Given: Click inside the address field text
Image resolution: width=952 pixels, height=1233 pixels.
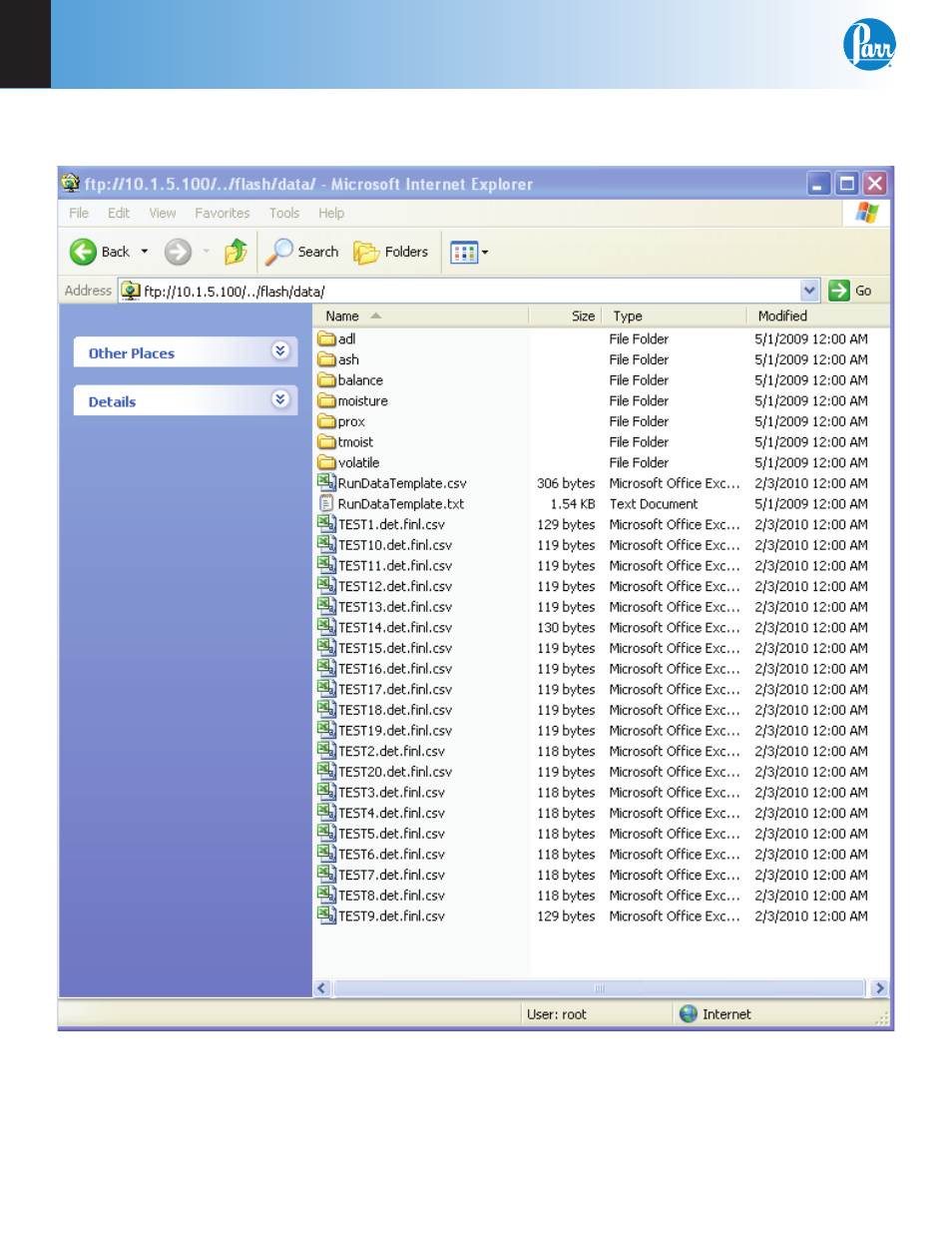Looking at the screenshot, I should pos(235,292).
